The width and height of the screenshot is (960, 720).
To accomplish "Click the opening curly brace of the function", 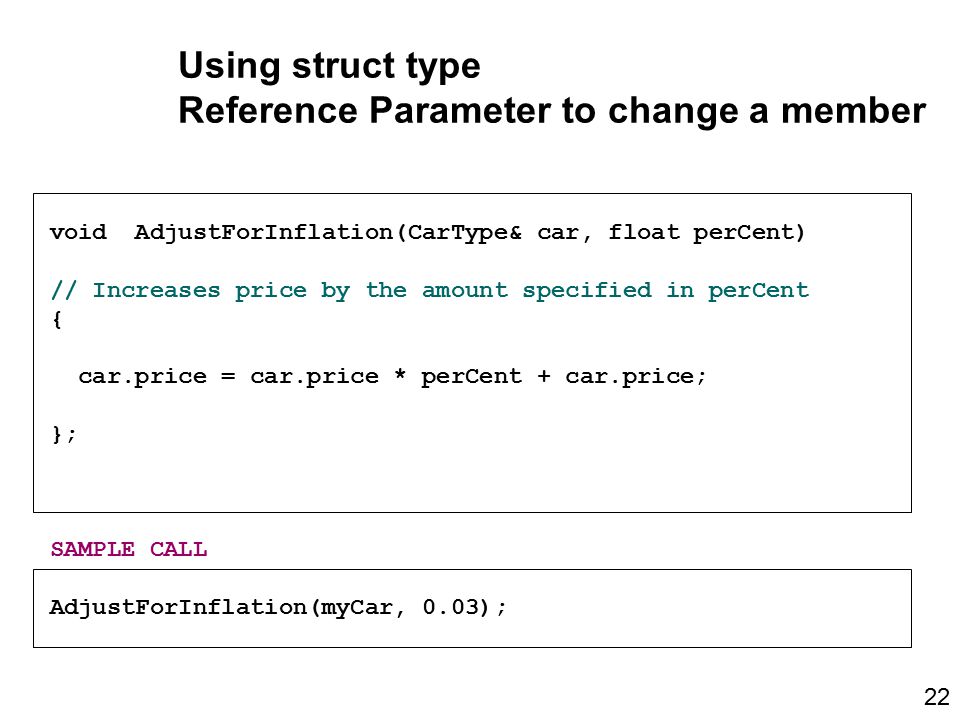I will click(57, 319).
